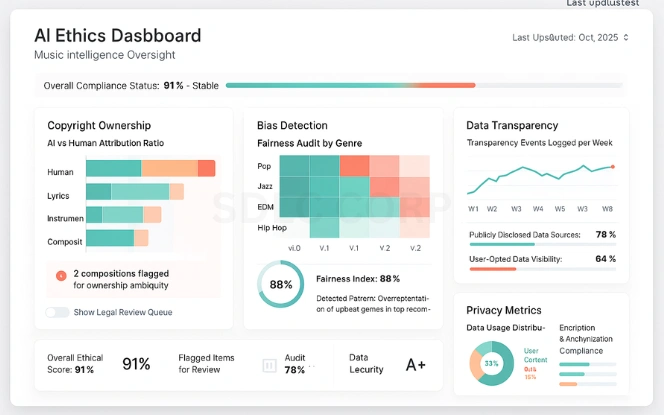Select the Hip Hop genre row label
The image size is (664, 415).
271,228
